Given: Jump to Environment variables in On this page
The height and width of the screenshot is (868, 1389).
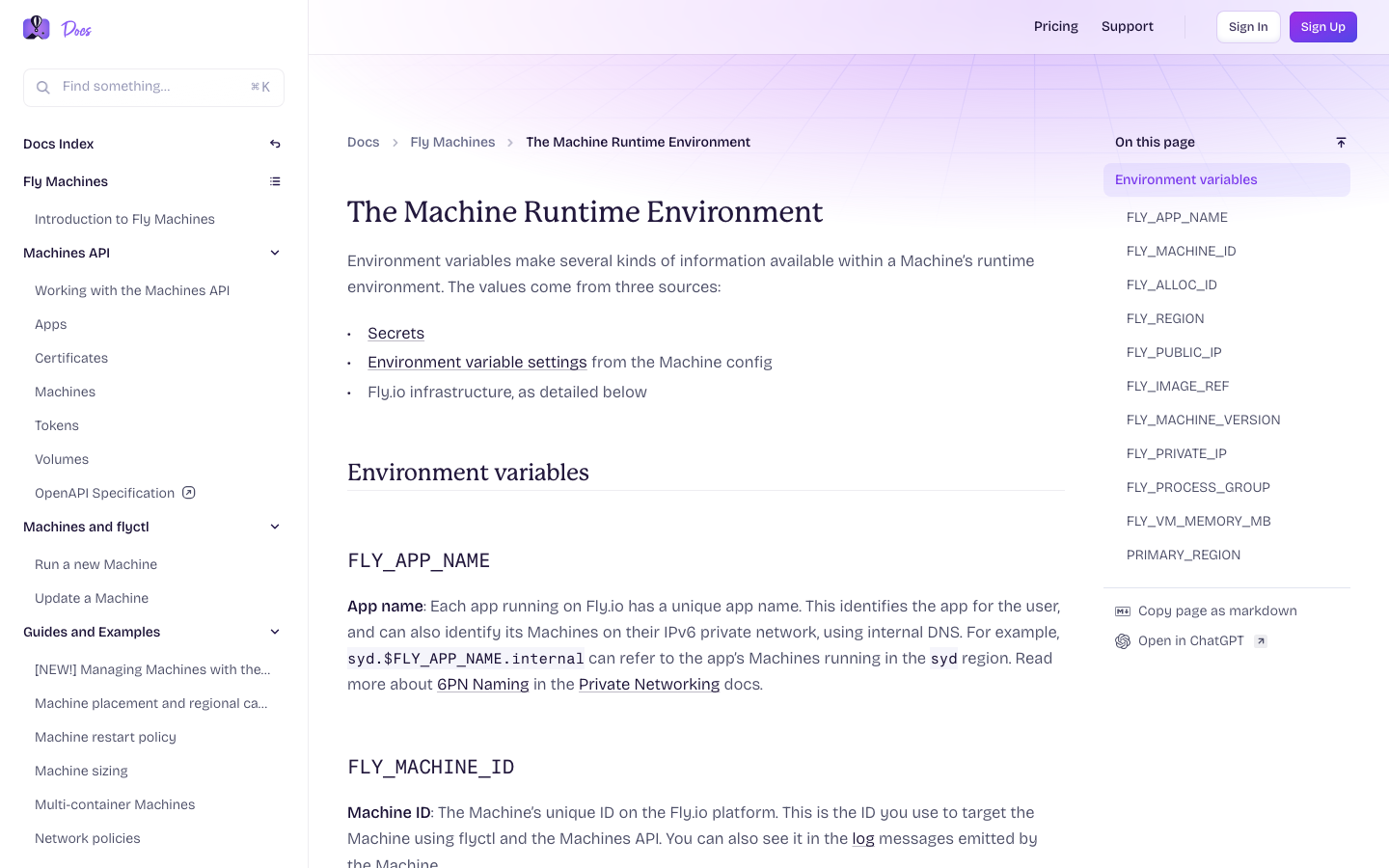Looking at the screenshot, I should [x=1227, y=179].
